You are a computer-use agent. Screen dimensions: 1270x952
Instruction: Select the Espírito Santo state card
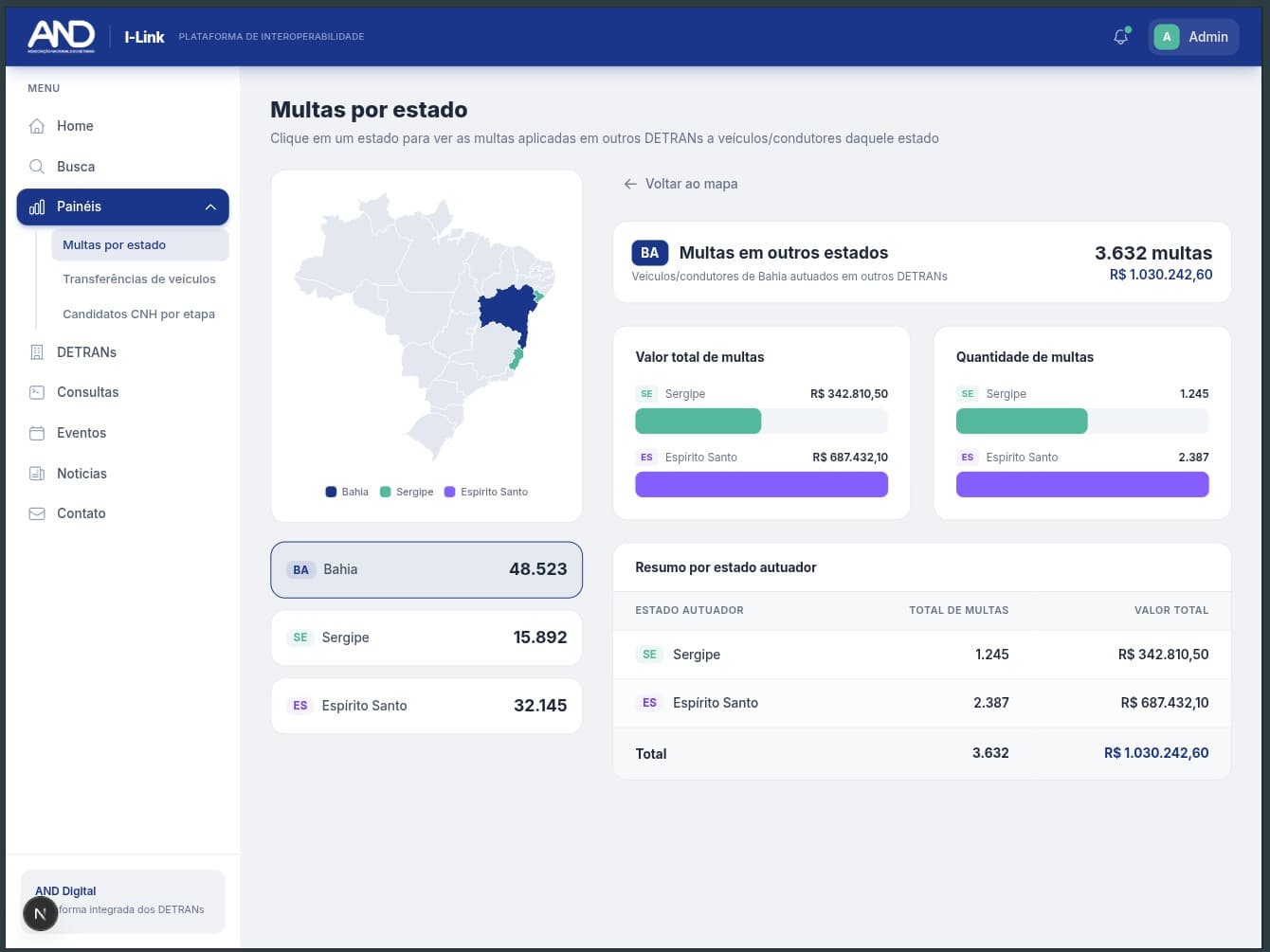[x=426, y=706]
